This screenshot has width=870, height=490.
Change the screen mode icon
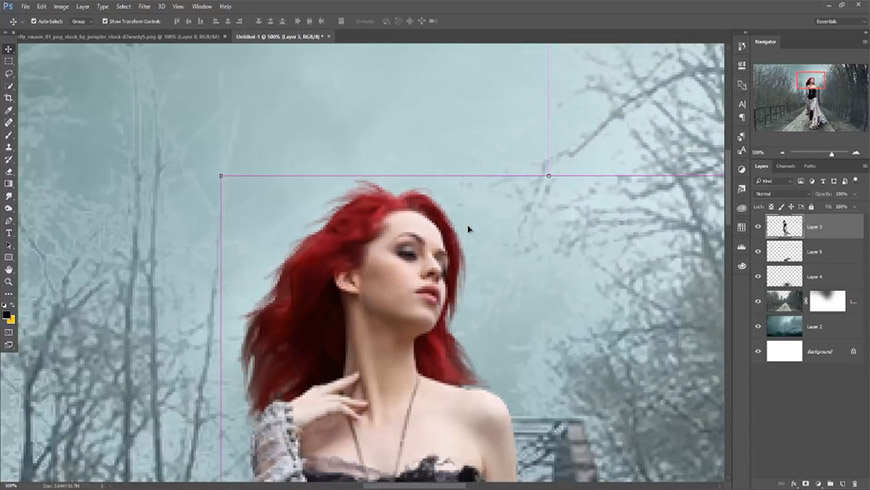(x=8, y=345)
